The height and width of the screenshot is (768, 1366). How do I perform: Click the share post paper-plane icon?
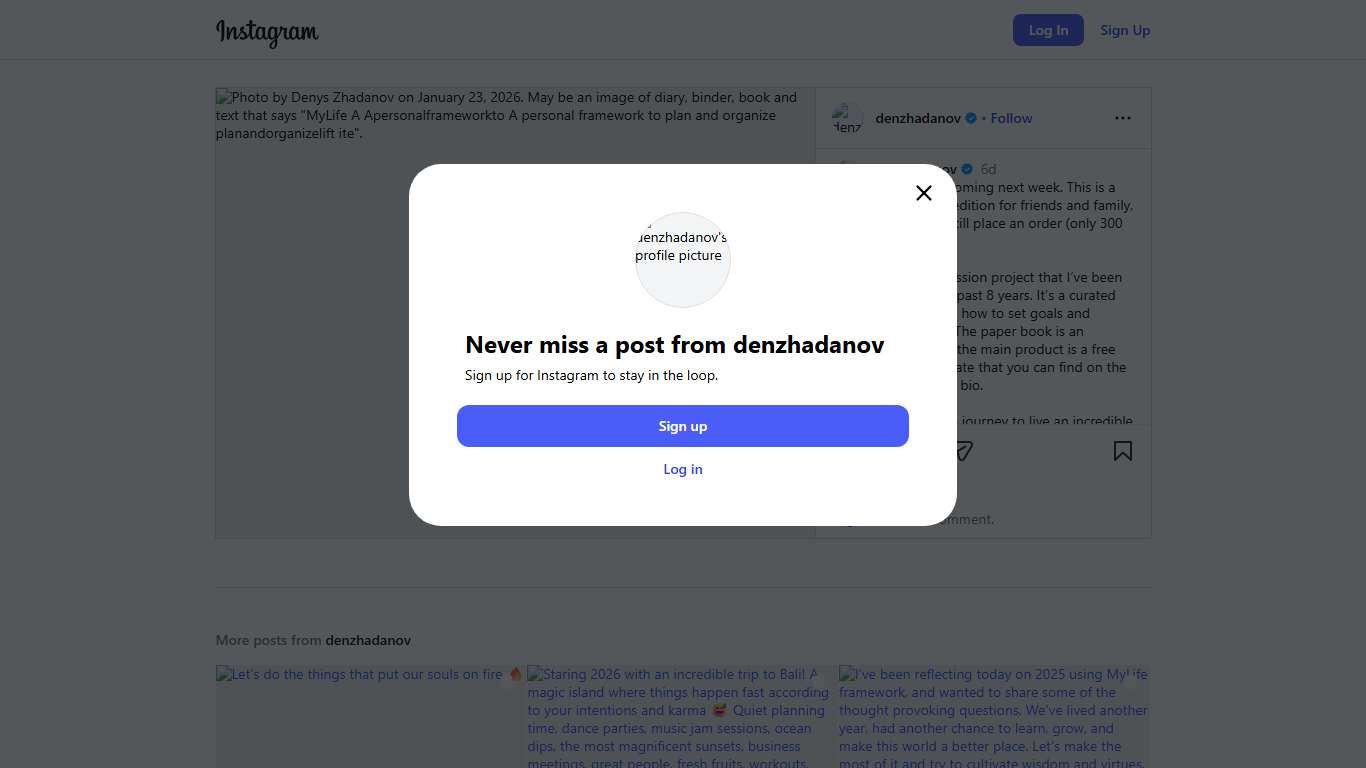[x=963, y=451]
